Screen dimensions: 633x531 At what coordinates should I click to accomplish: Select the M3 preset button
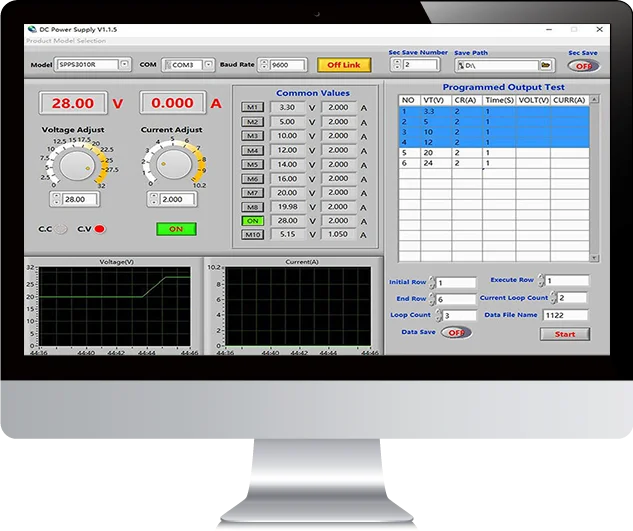coord(252,136)
